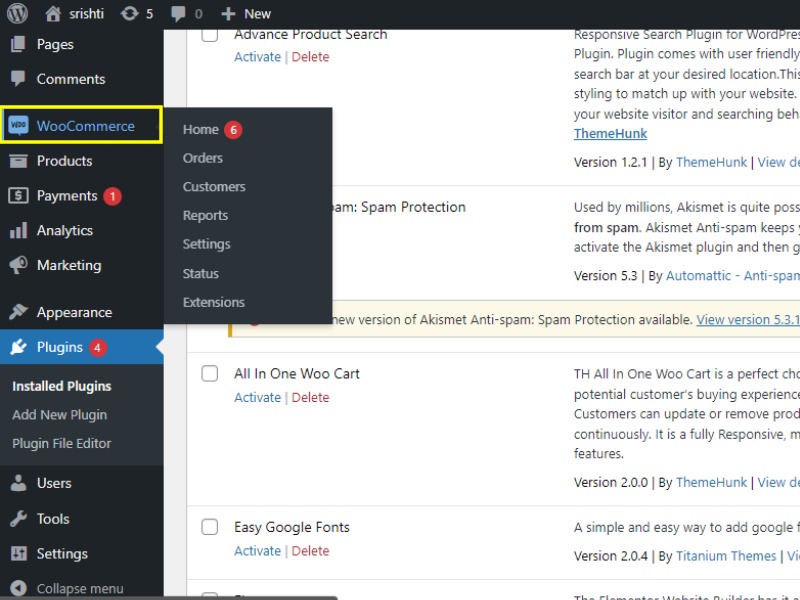Click 'srishti' site name in admin bar
This screenshot has width=800, height=600.
86,14
